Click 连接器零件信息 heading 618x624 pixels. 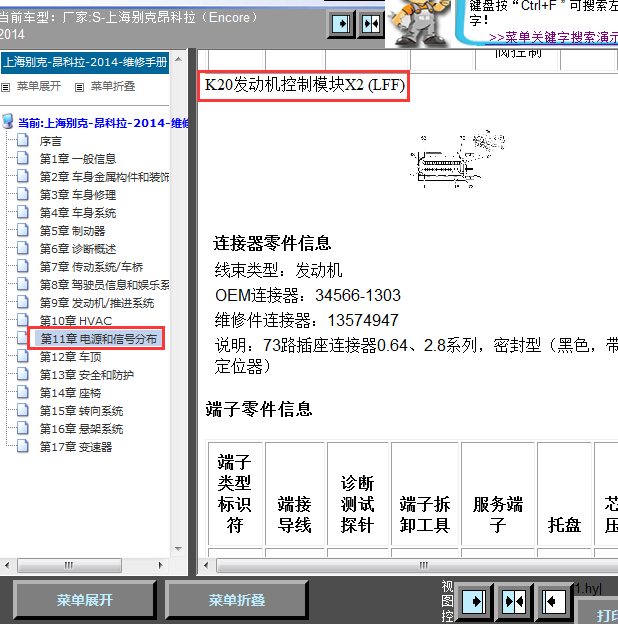pyautogui.click(x=272, y=244)
